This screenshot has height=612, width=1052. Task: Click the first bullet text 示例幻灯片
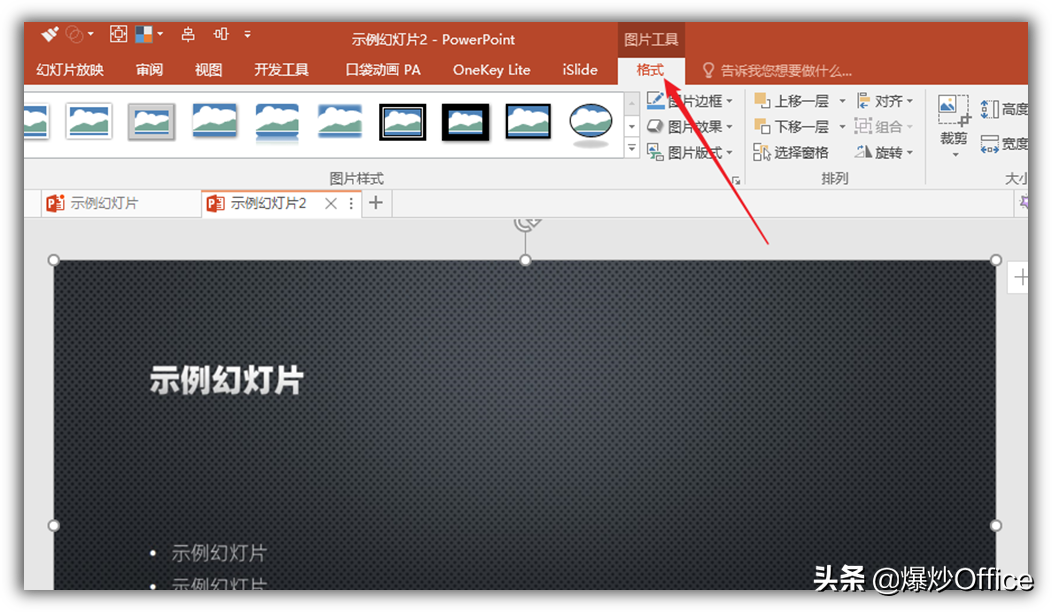pos(219,553)
